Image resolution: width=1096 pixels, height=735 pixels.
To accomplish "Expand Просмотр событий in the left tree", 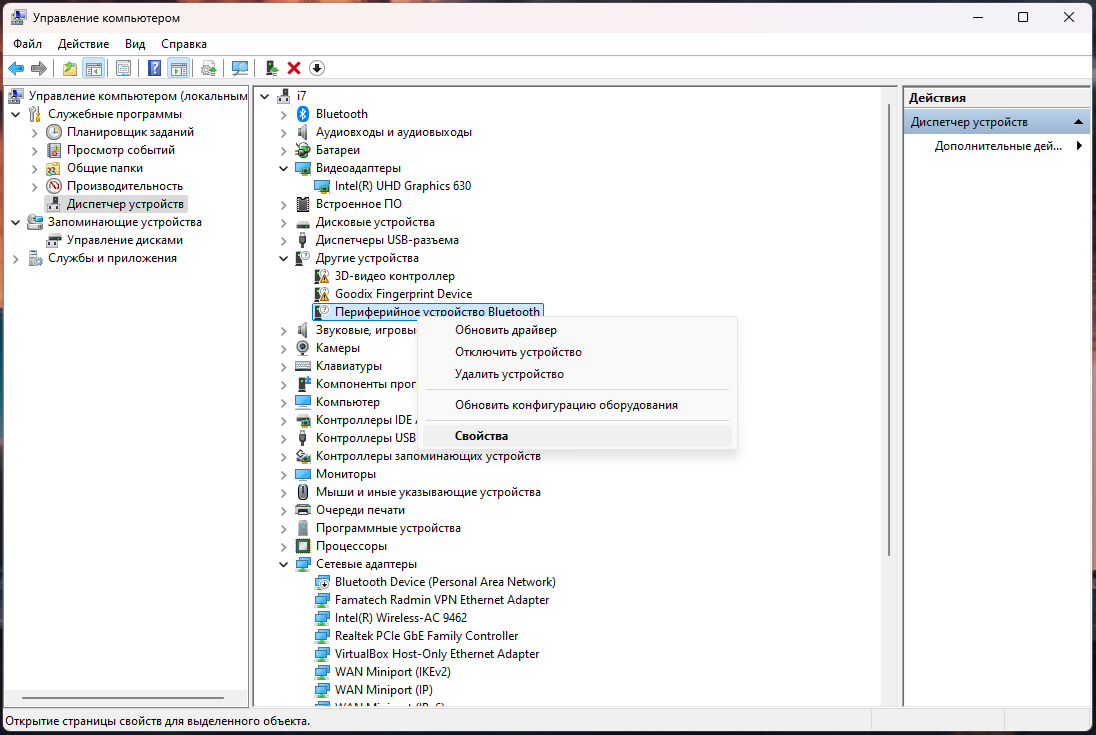I will tap(34, 150).
